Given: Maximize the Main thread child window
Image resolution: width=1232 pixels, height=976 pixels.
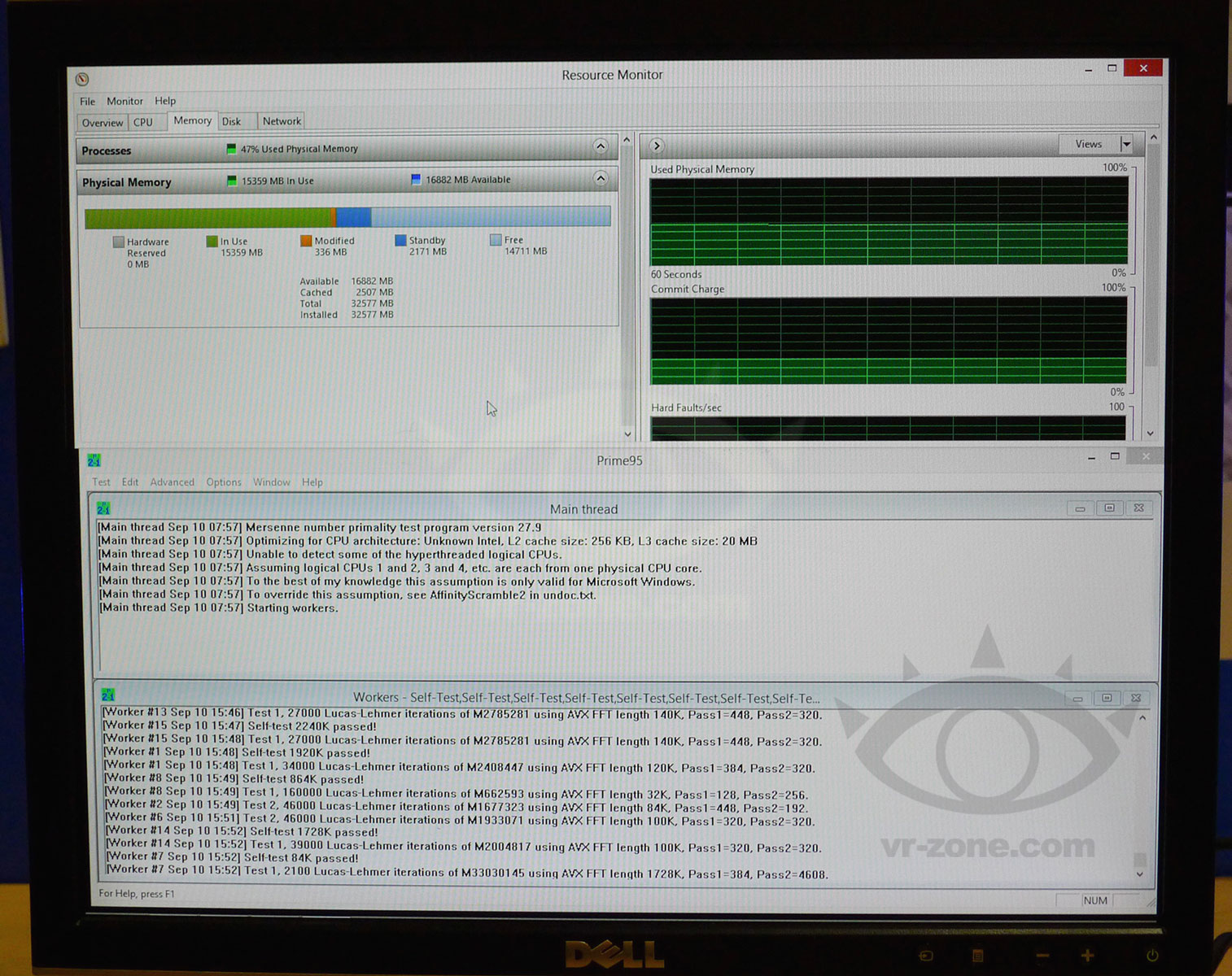Looking at the screenshot, I should coord(1109,508).
